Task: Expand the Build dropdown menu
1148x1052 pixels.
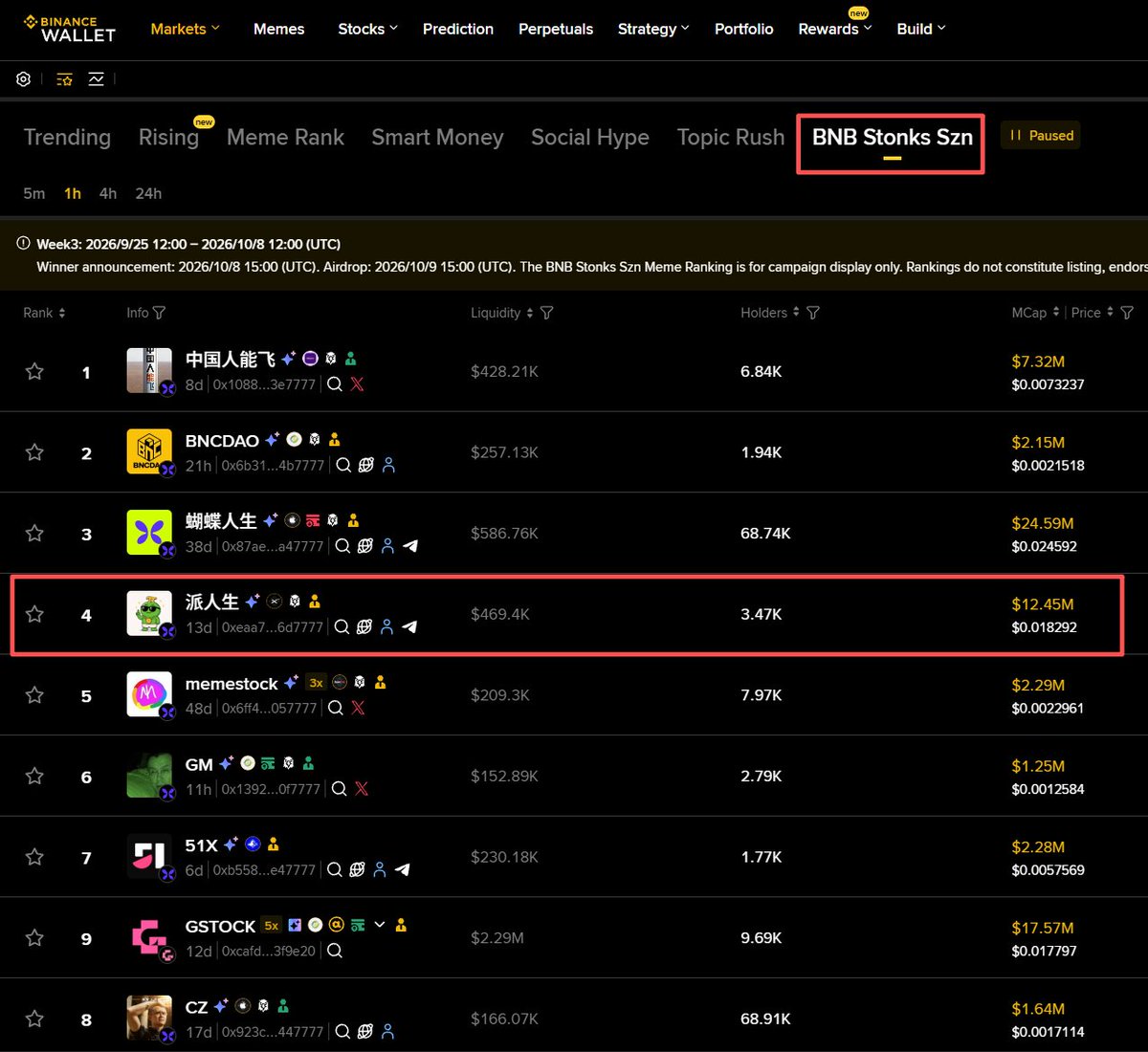Action: [921, 29]
